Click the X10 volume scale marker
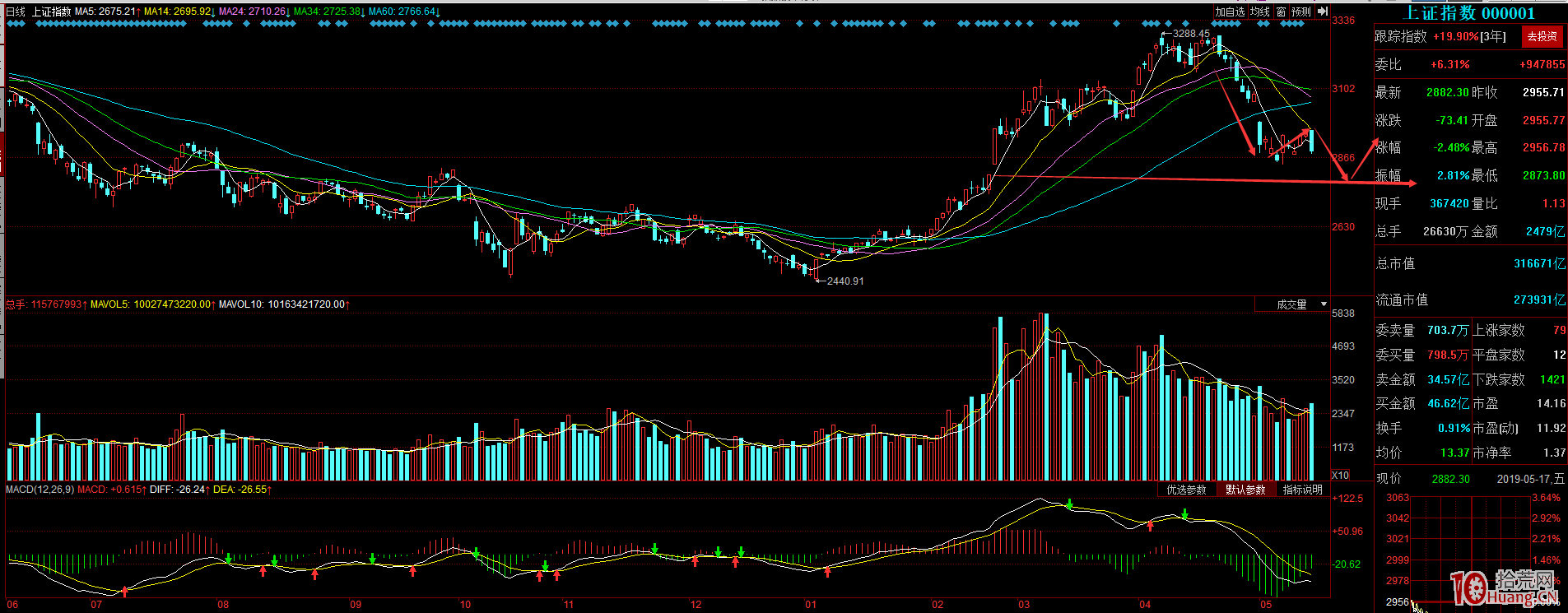1568x613 pixels. (x=1341, y=475)
